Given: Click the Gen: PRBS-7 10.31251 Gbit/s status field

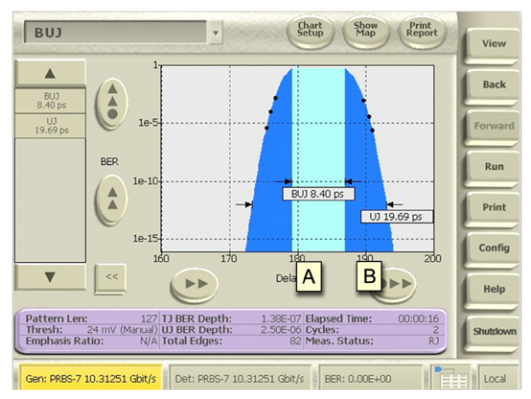Looking at the screenshot, I should point(90,378).
